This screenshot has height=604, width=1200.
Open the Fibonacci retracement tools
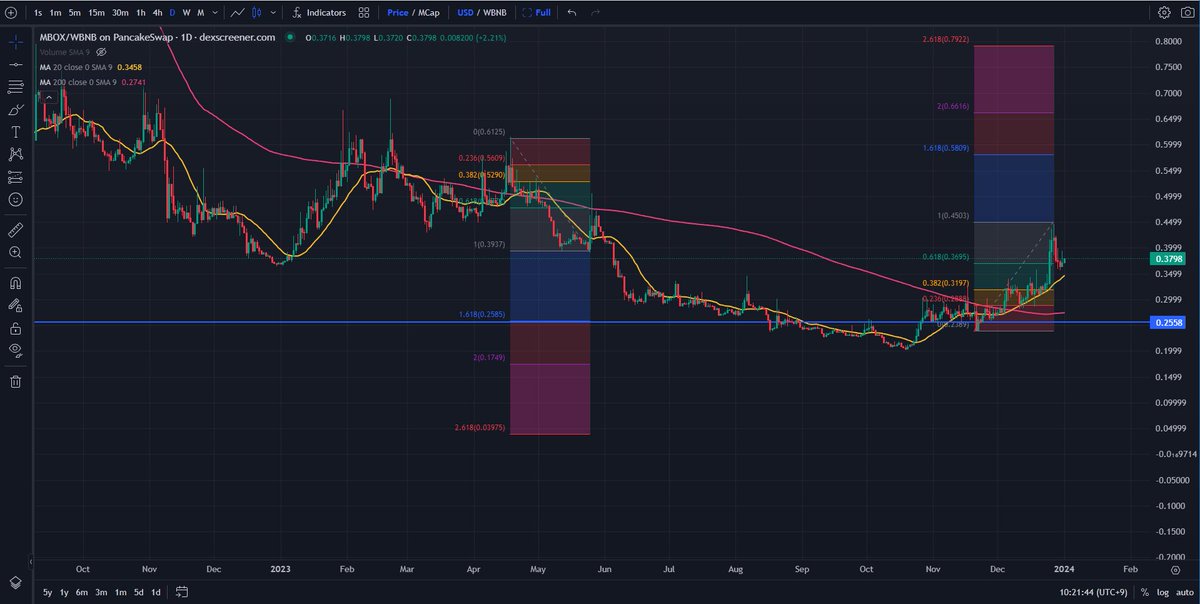[x=15, y=87]
